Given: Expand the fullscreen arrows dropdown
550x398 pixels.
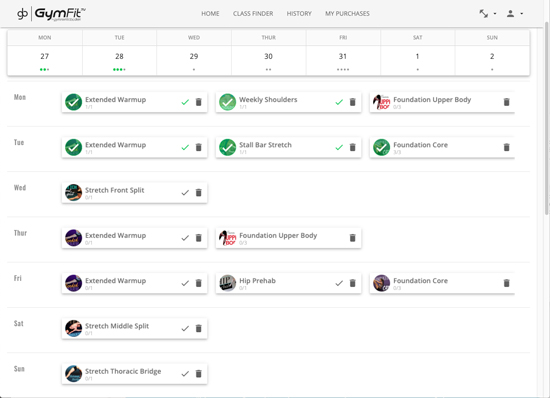Looking at the screenshot, I should coord(488,14).
